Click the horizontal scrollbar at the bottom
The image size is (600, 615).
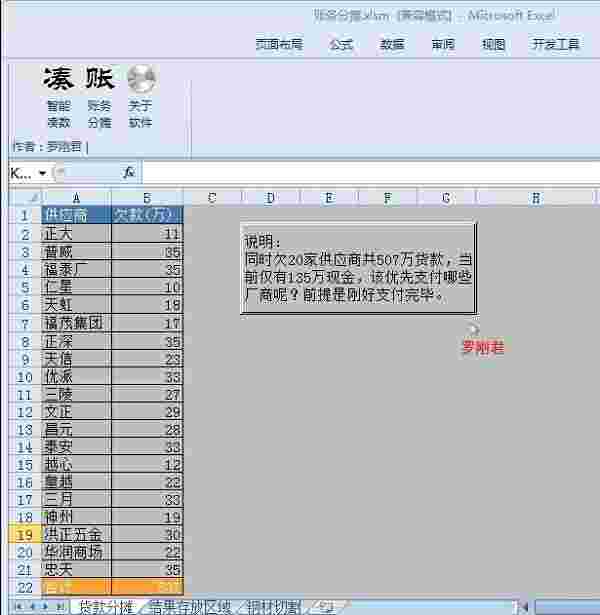(567, 607)
